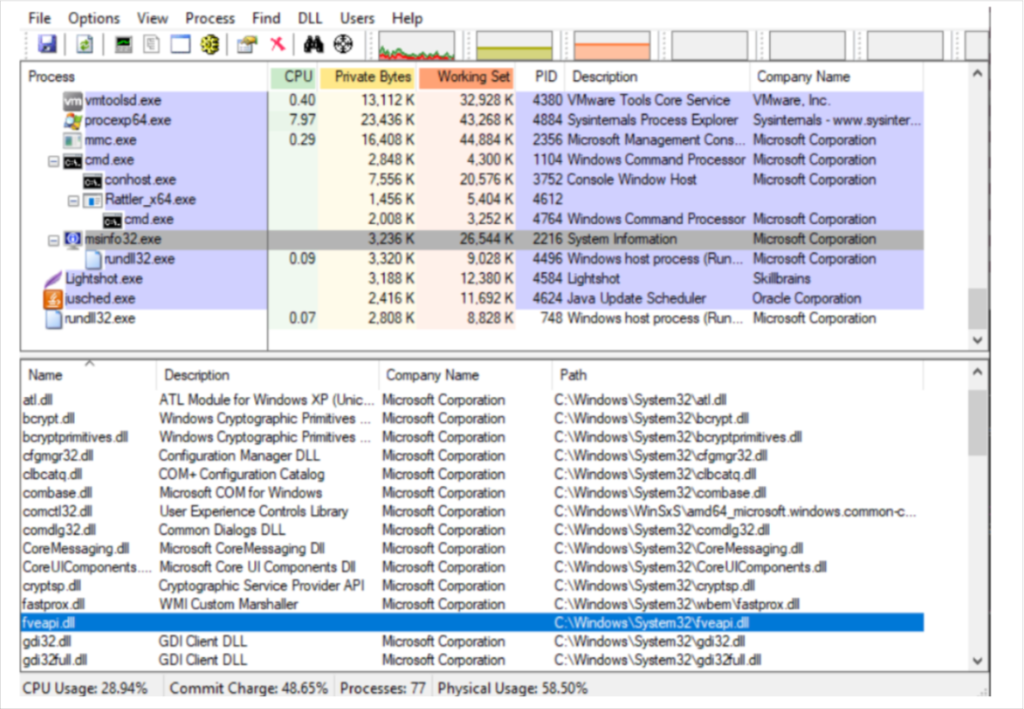Click the CPU usage mini graph in toolbar
Viewport: 1024px width, 709px height.
[415, 44]
